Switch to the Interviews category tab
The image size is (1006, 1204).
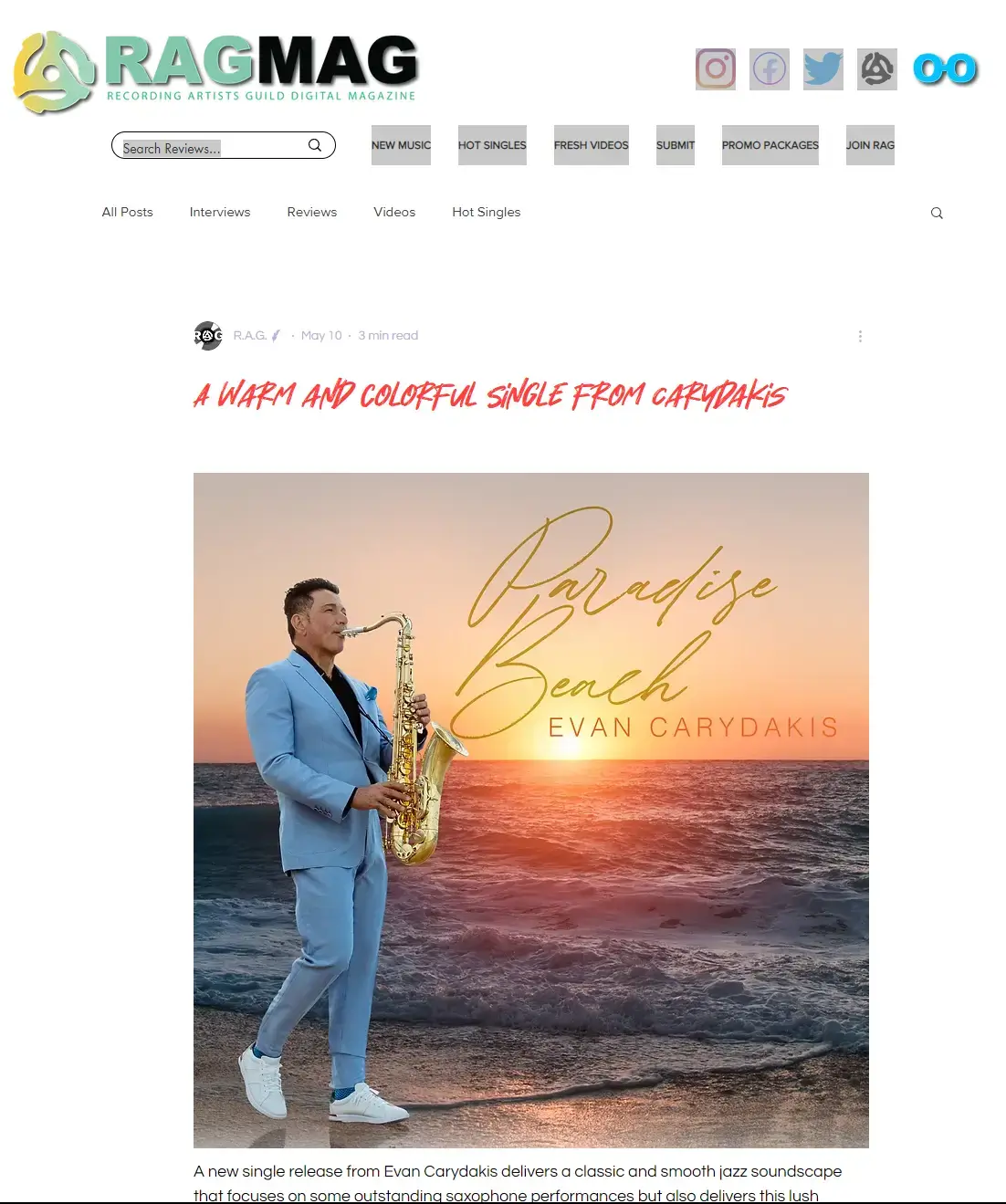tap(220, 212)
